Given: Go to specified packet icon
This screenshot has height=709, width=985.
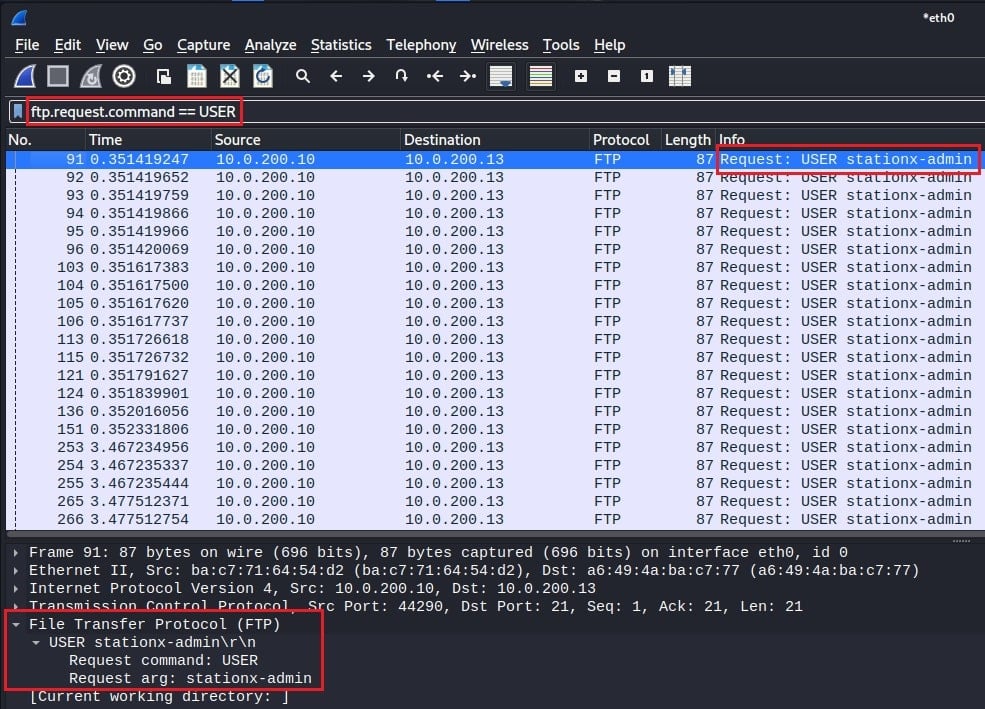Looking at the screenshot, I should click(x=401, y=77).
